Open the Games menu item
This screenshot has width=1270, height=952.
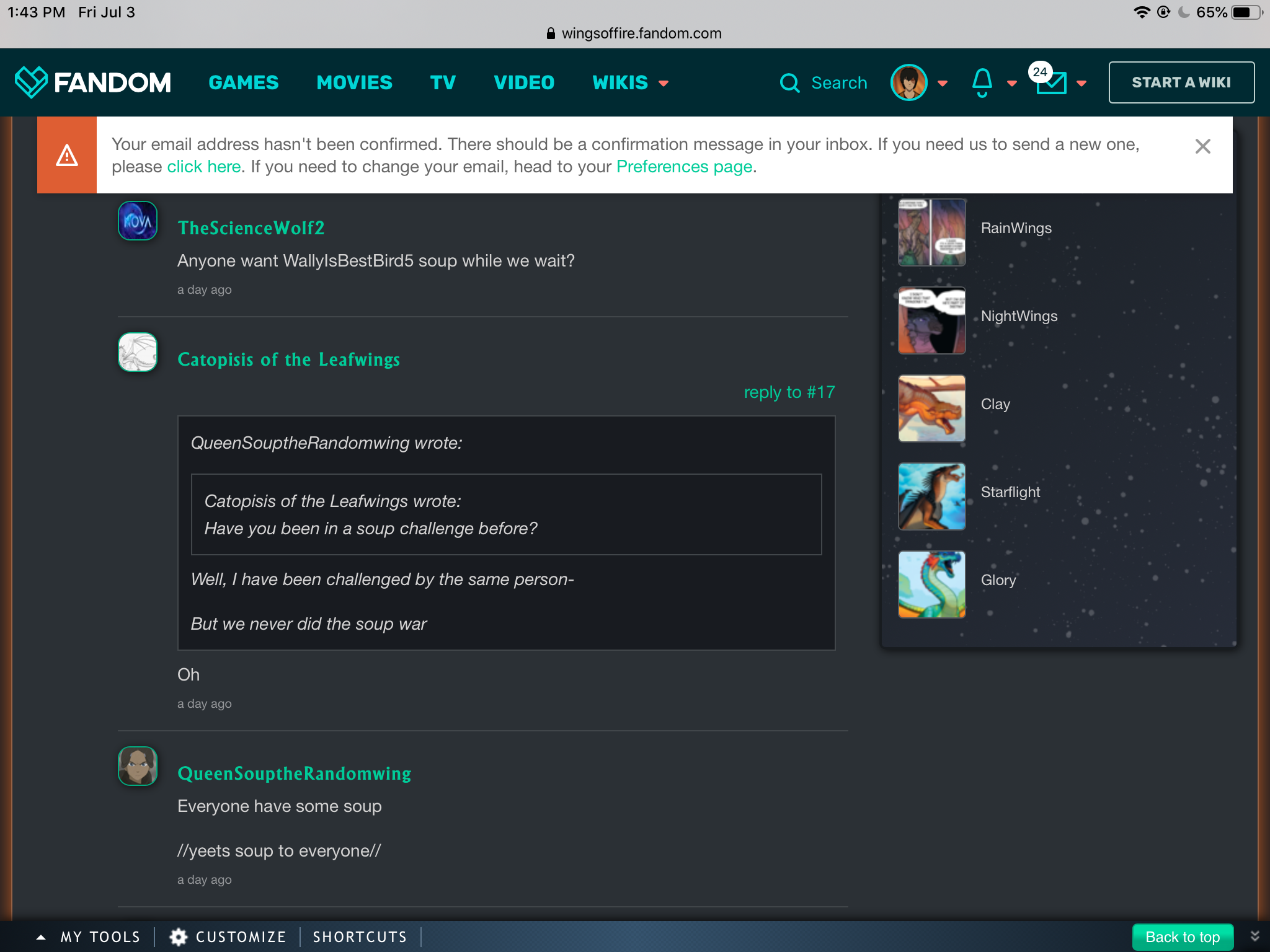244,82
